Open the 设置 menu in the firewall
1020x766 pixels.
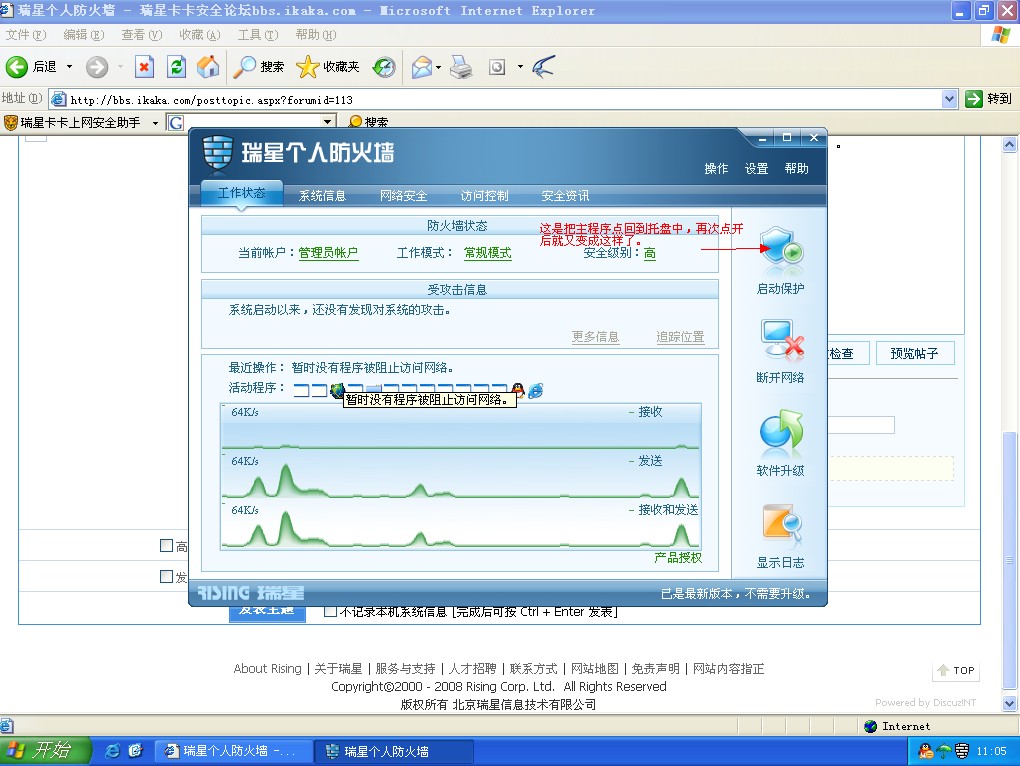point(756,169)
